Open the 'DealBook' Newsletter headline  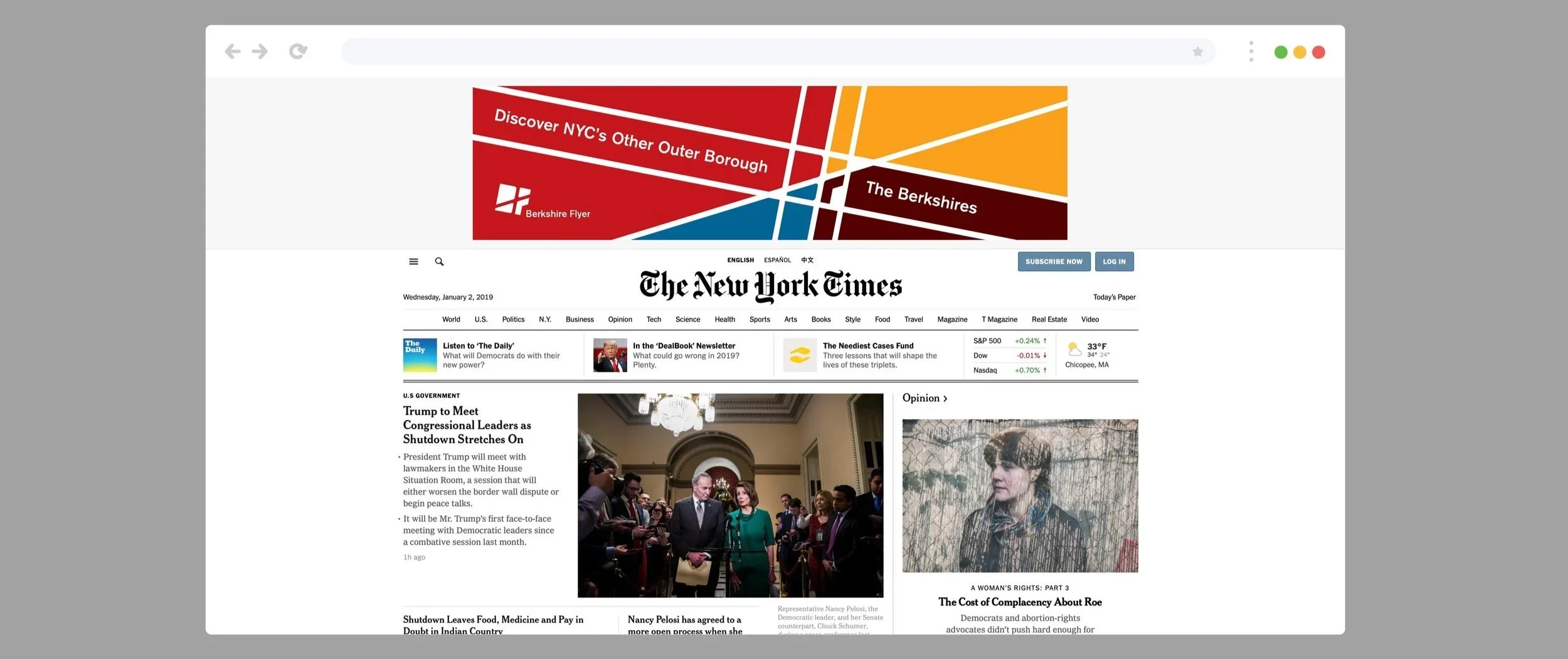coord(684,346)
